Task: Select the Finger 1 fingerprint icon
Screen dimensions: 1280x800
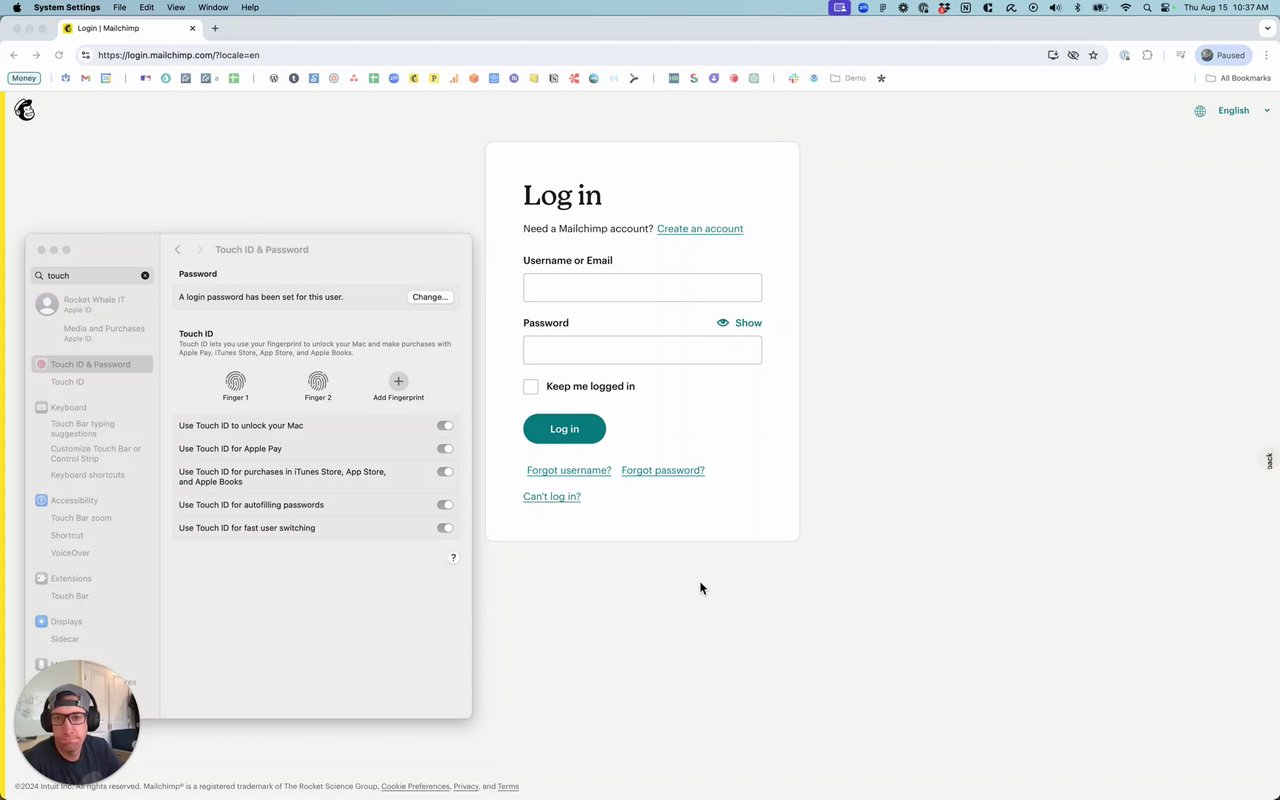Action: 235,381
